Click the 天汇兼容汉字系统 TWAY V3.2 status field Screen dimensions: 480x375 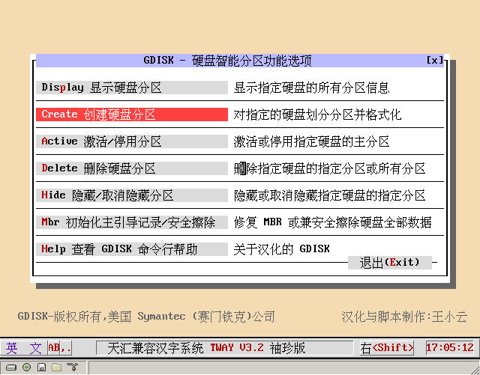(224, 348)
